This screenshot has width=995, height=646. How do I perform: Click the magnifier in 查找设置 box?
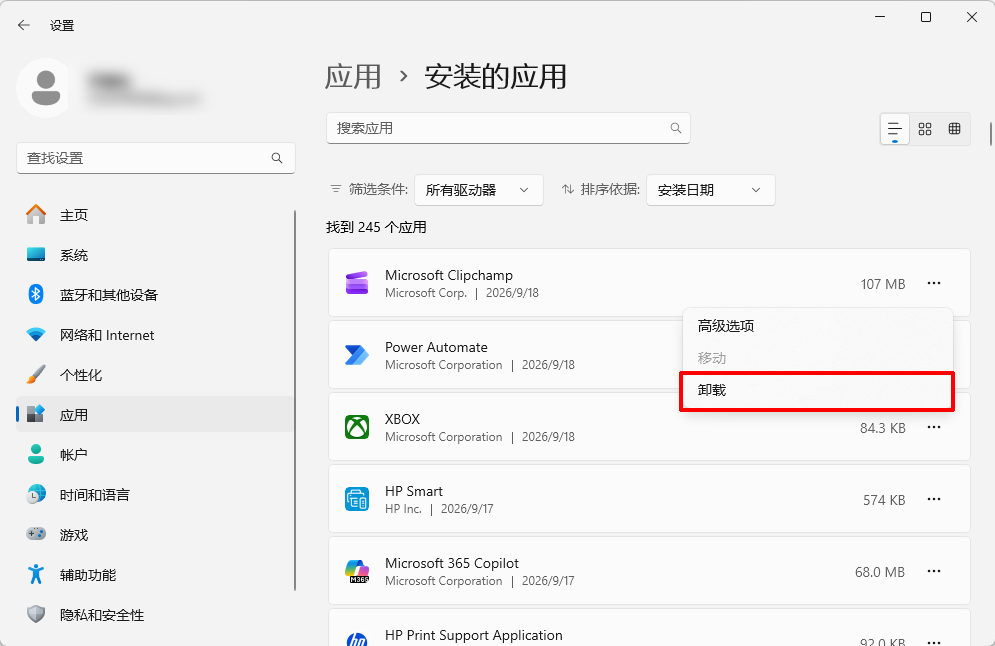277,158
